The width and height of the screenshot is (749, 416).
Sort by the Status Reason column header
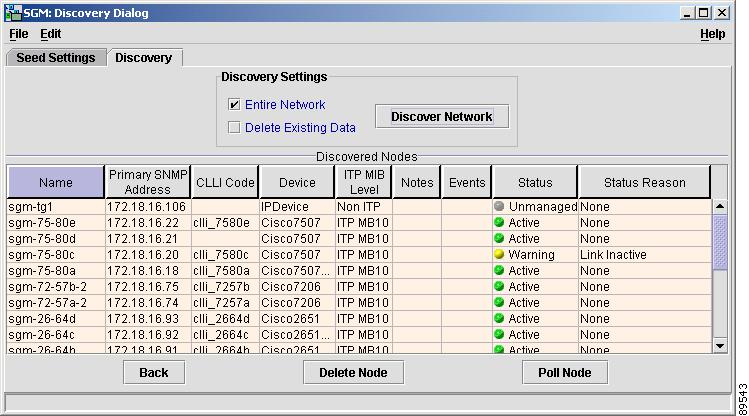tap(644, 182)
